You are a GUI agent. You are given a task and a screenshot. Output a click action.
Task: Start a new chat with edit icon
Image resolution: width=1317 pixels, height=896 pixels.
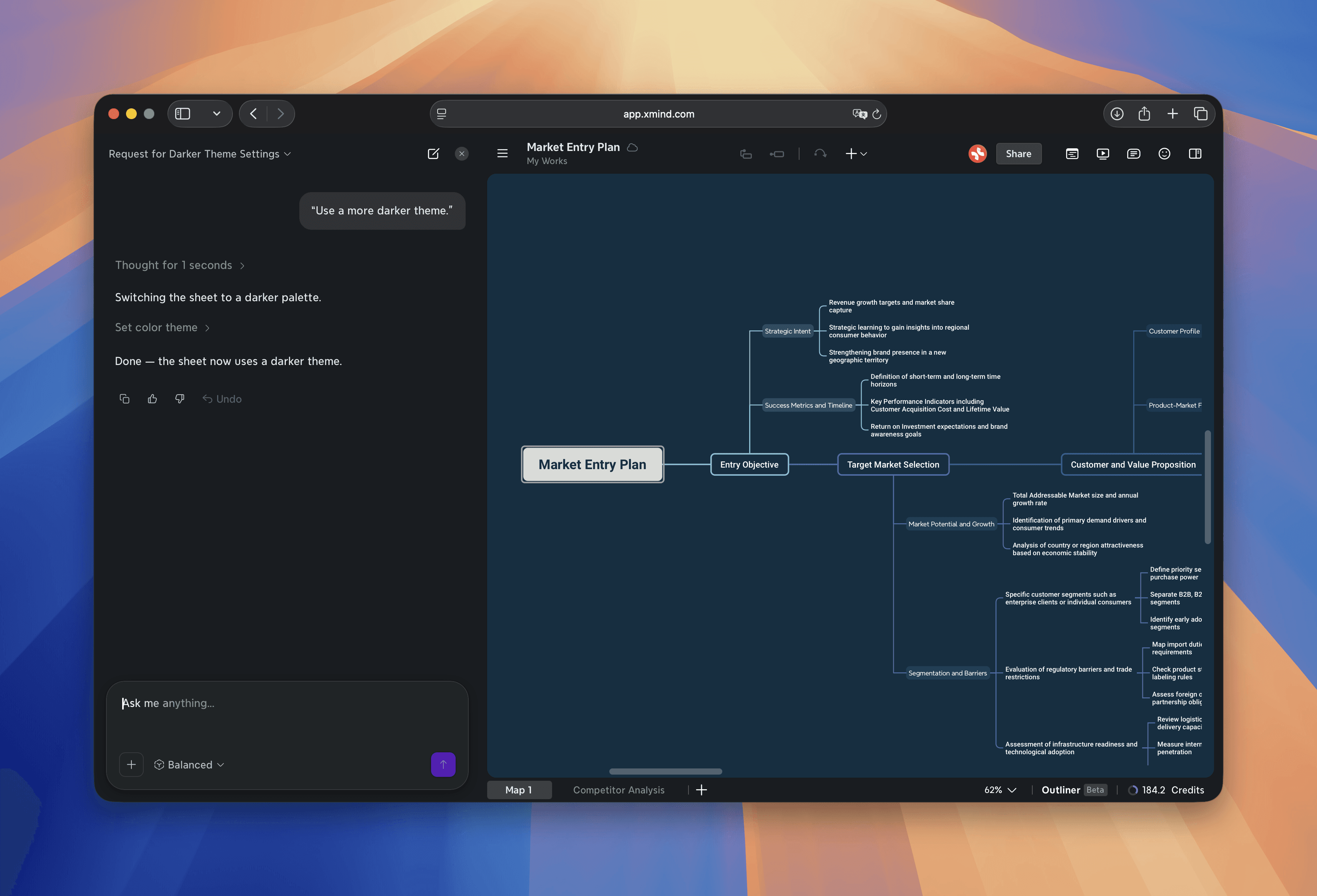coord(433,154)
